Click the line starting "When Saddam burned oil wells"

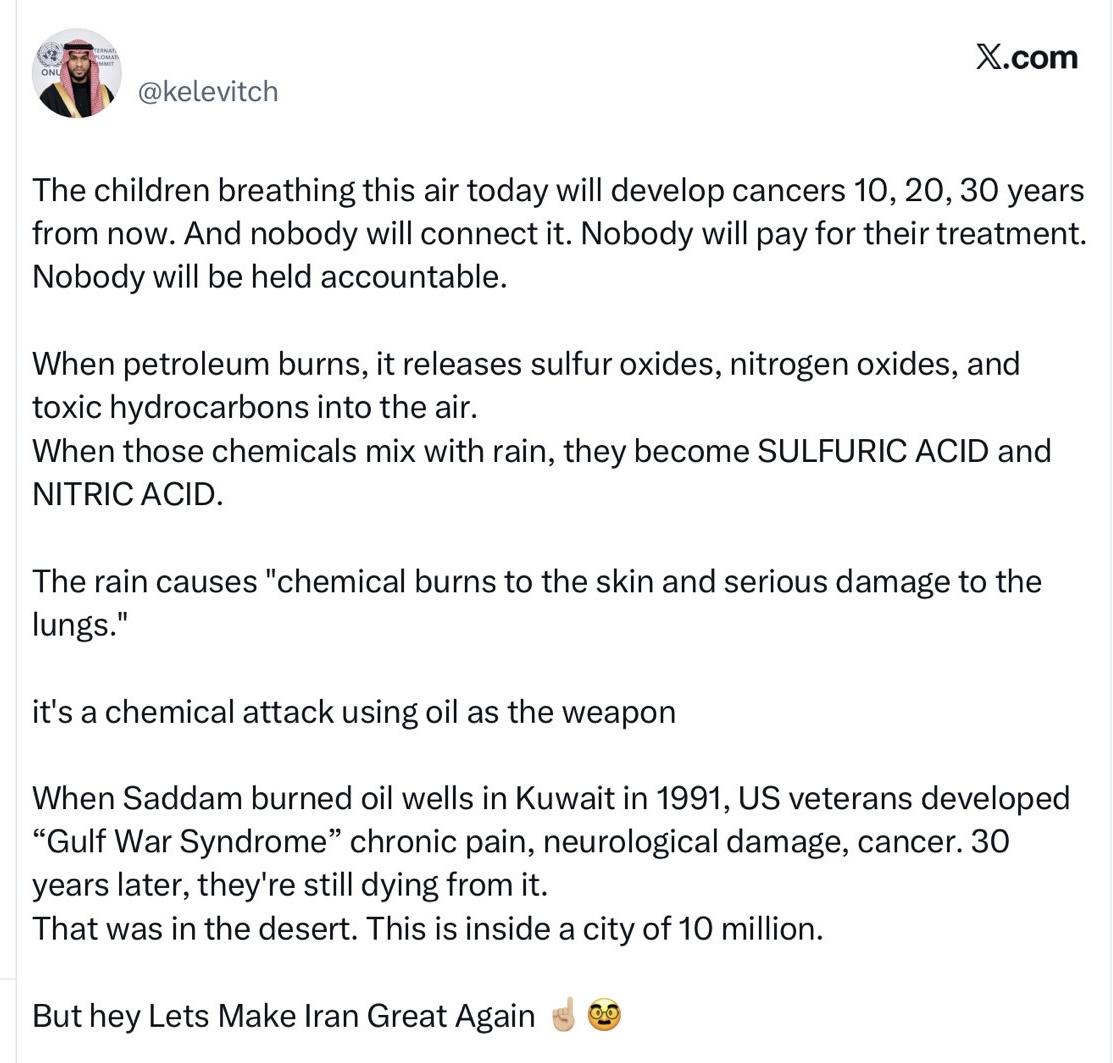pyautogui.click(x=550, y=799)
